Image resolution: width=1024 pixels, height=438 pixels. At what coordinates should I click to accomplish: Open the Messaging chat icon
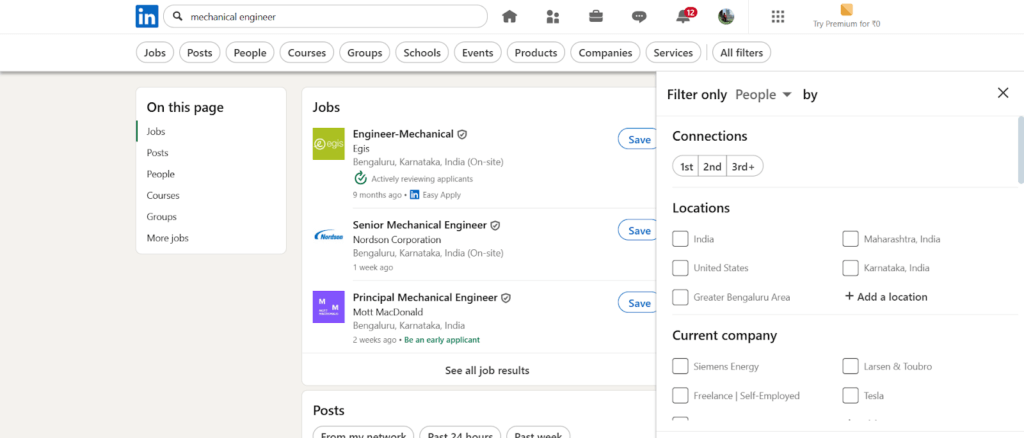click(x=640, y=16)
